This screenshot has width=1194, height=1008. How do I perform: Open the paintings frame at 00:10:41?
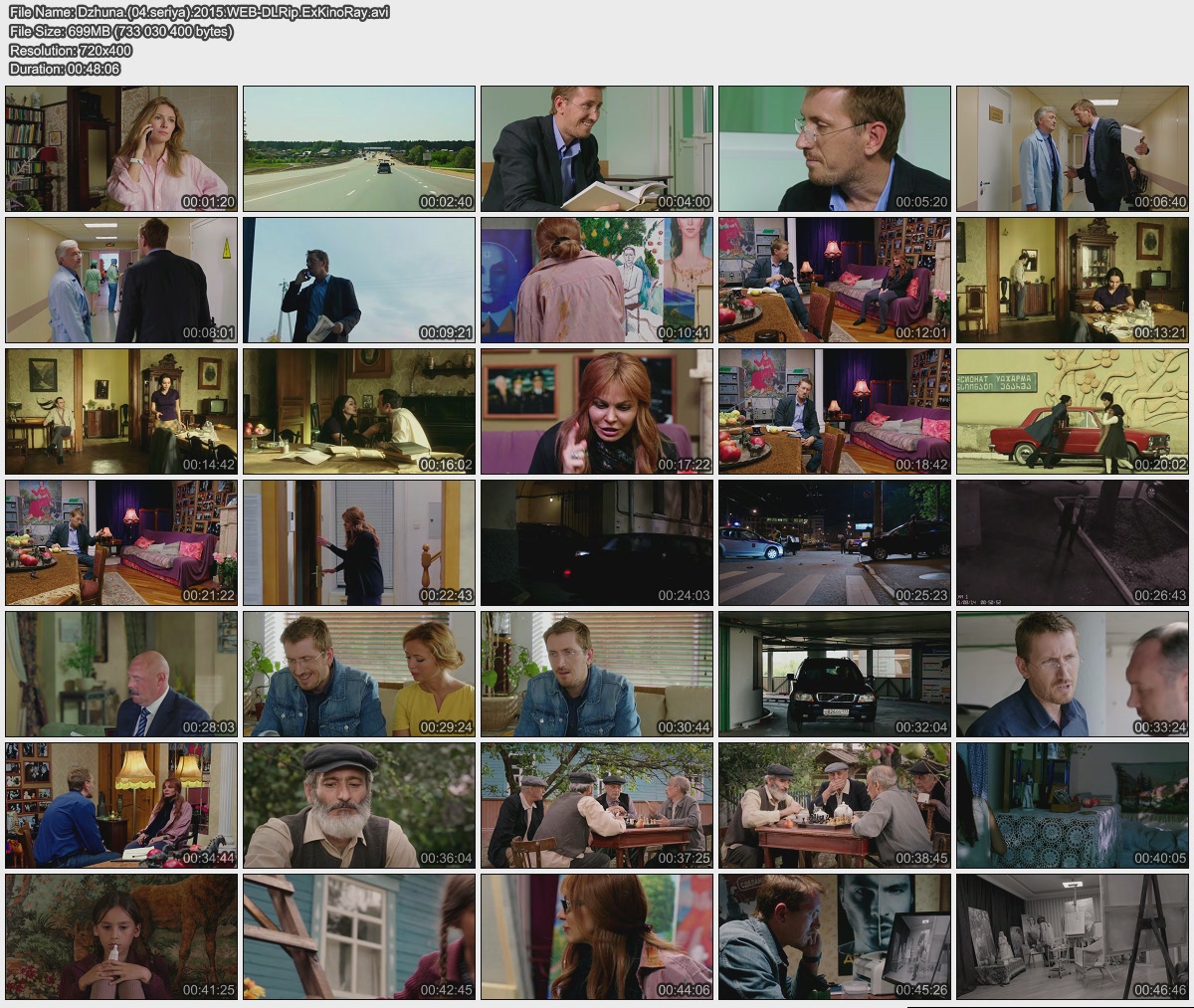click(597, 280)
